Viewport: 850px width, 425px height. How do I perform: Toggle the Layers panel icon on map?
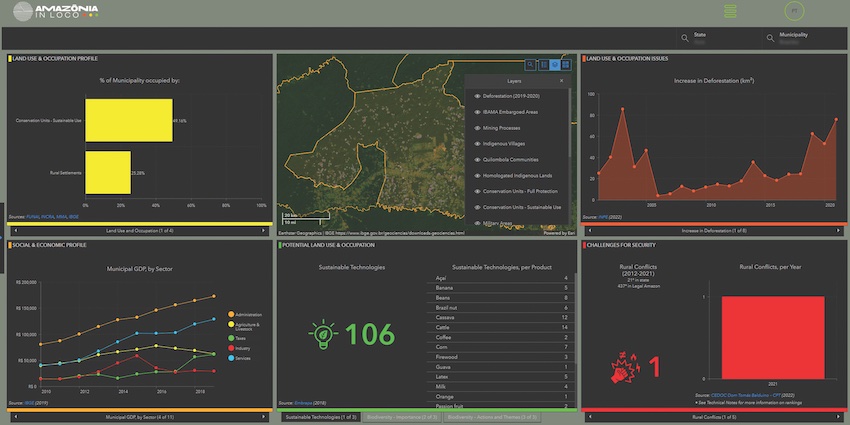point(555,63)
